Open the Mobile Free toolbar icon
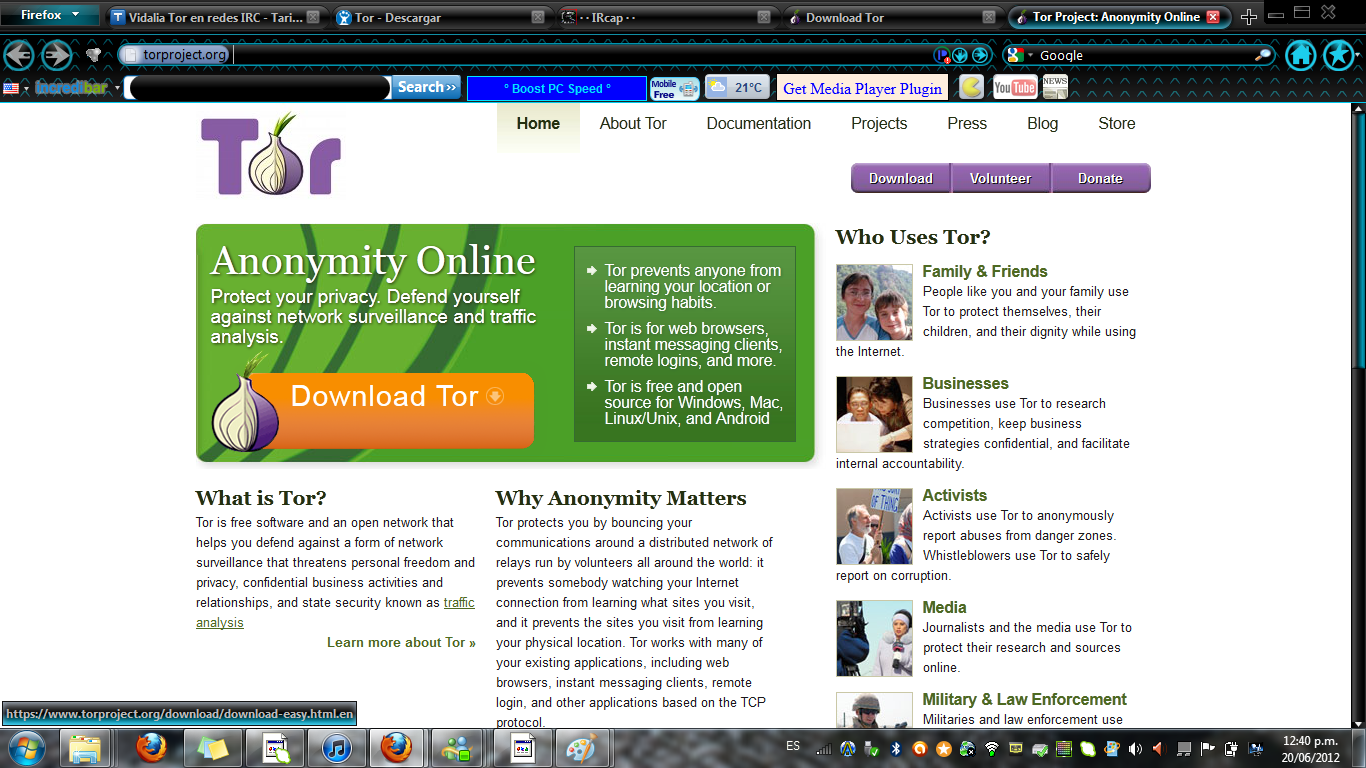The width and height of the screenshot is (1366, 768). click(x=675, y=88)
